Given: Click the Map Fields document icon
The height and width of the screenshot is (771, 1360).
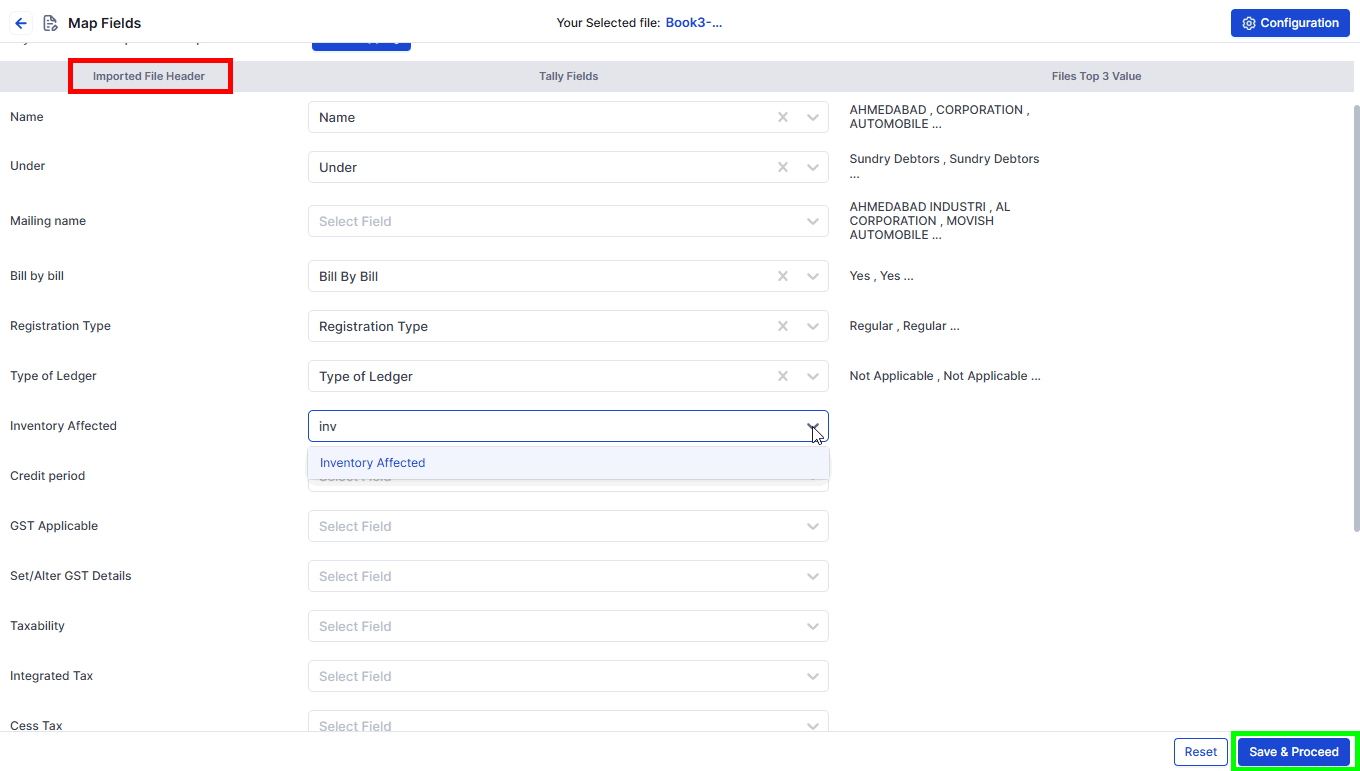Looking at the screenshot, I should click(x=50, y=23).
